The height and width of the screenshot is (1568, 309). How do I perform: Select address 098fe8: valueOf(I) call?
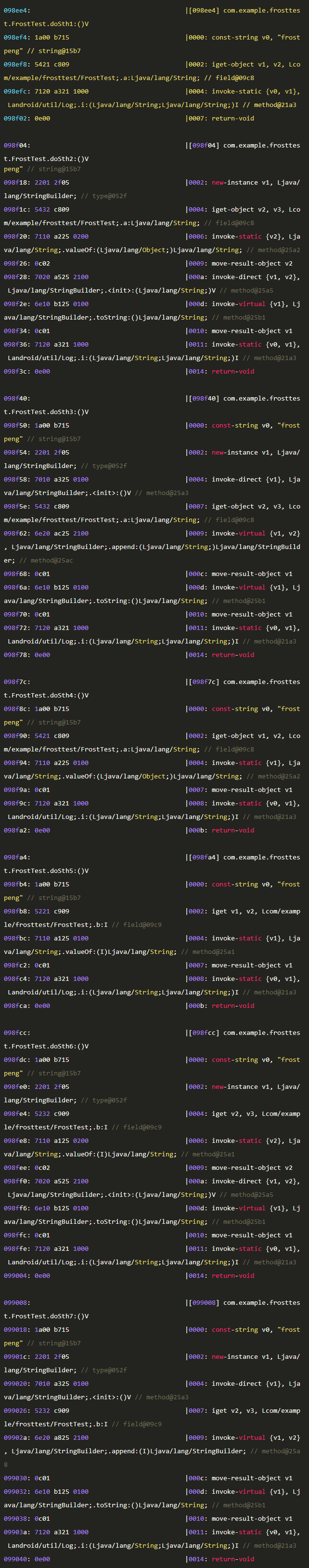pos(17,1141)
